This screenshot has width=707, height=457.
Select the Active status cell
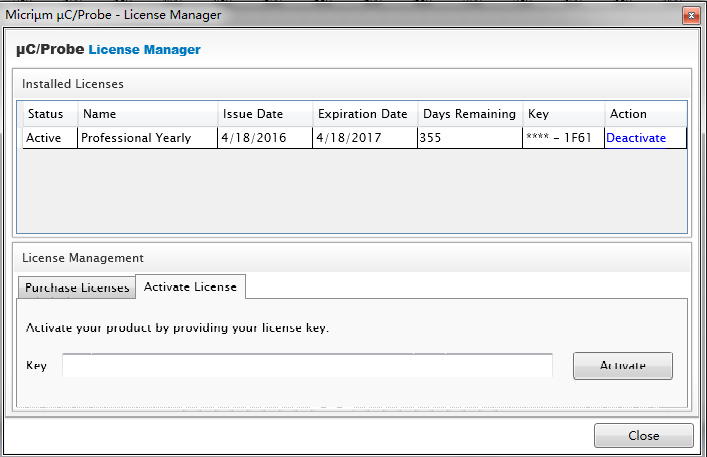[50, 137]
